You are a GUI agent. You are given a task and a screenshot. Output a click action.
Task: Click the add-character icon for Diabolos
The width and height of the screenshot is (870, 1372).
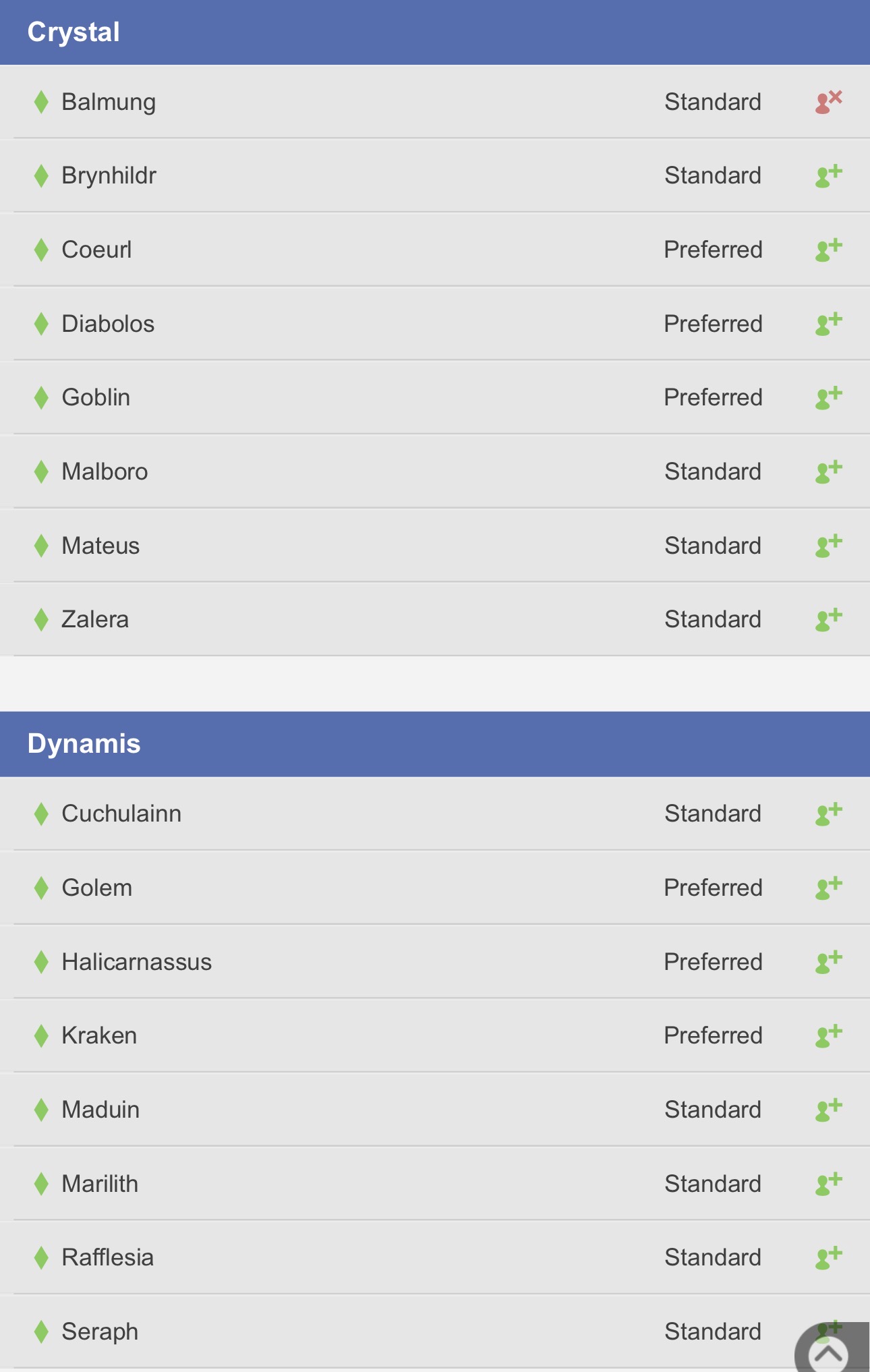tap(829, 324)
